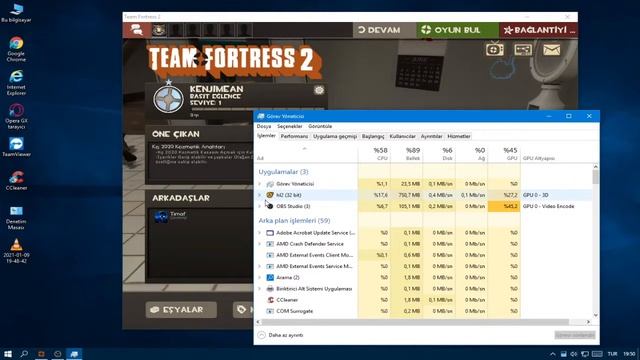This screenshot has width=640, height=360.
Task: Open the Dosya menu in Task Manager
Action: pyautogui.click(x=264, y=127)
